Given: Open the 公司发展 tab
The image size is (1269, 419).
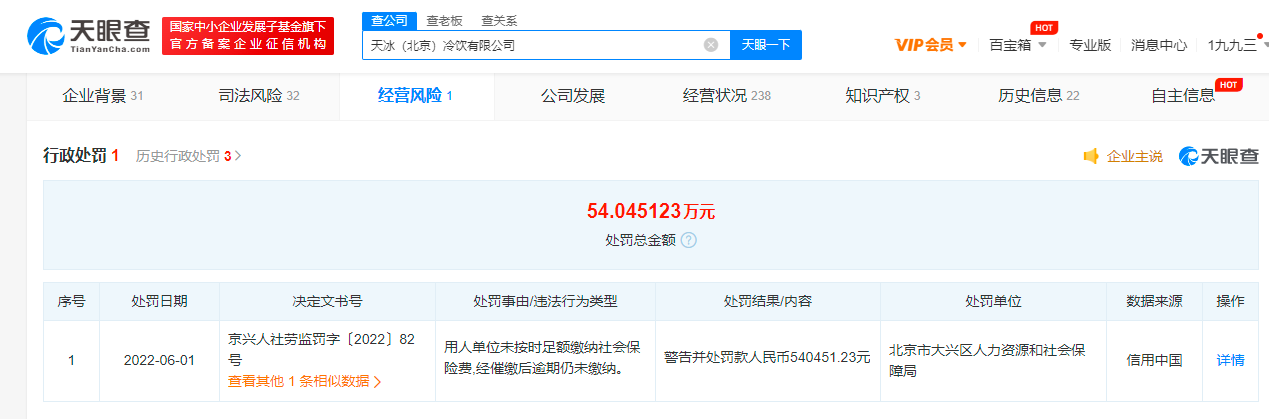Looking at the screenshot, I should click(573, 96).
